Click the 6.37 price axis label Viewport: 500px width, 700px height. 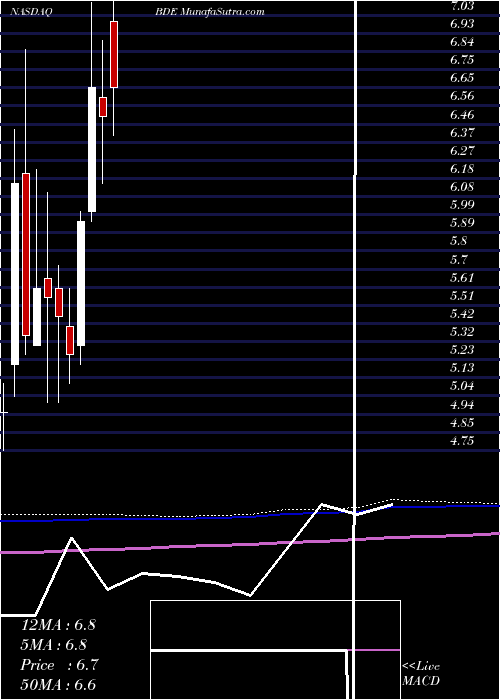pos(462,133)
